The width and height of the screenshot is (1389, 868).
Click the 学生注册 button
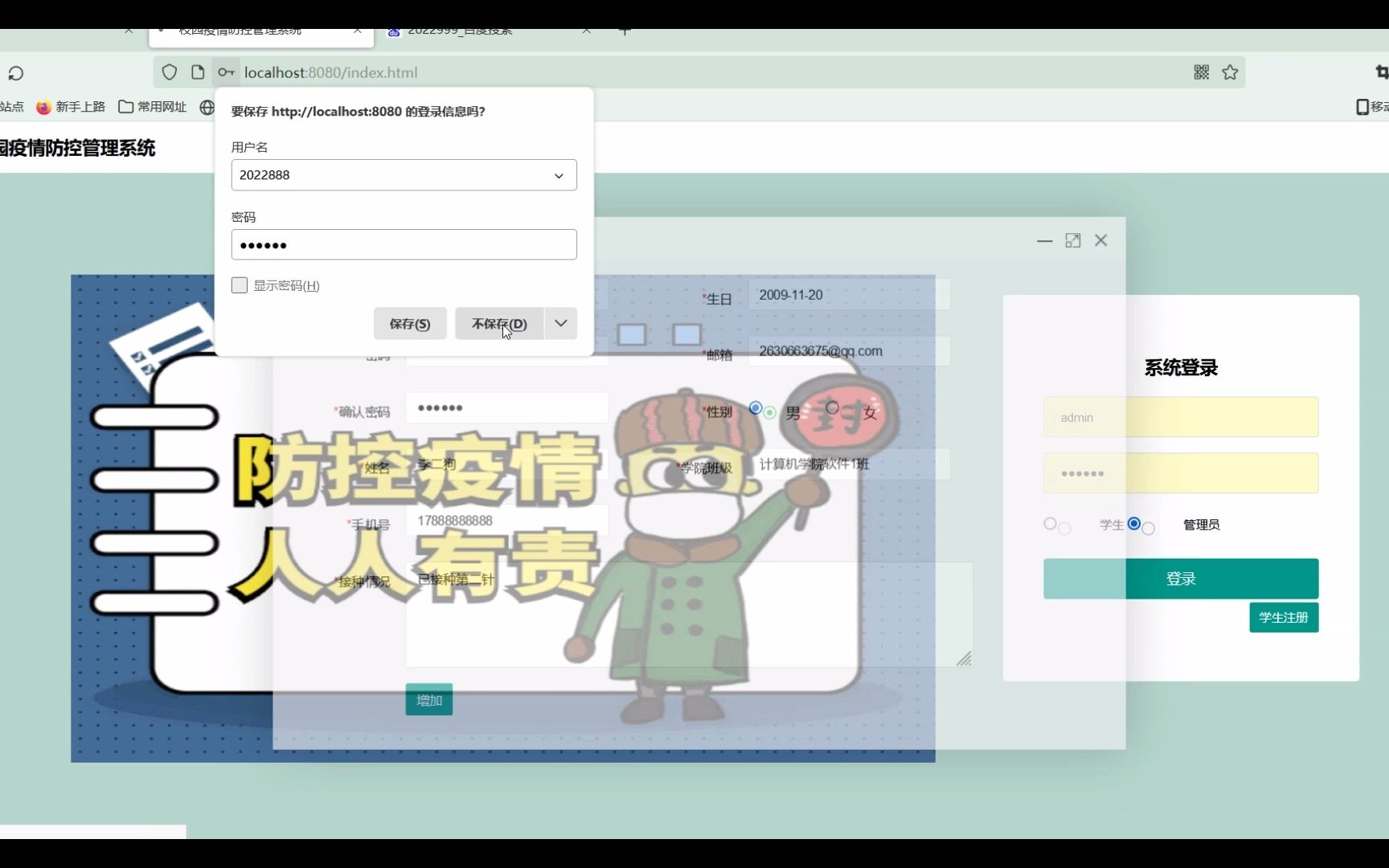point(1284,617)
